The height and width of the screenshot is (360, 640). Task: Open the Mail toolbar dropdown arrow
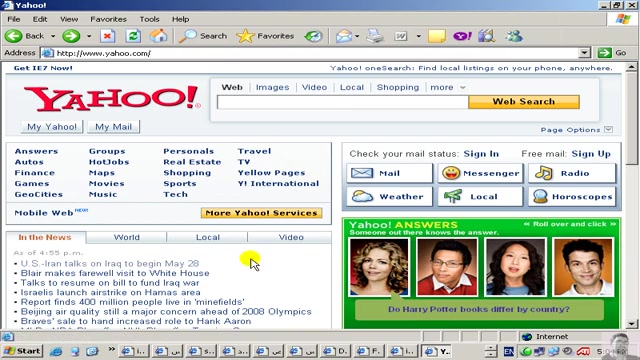(x=357, y=36)
